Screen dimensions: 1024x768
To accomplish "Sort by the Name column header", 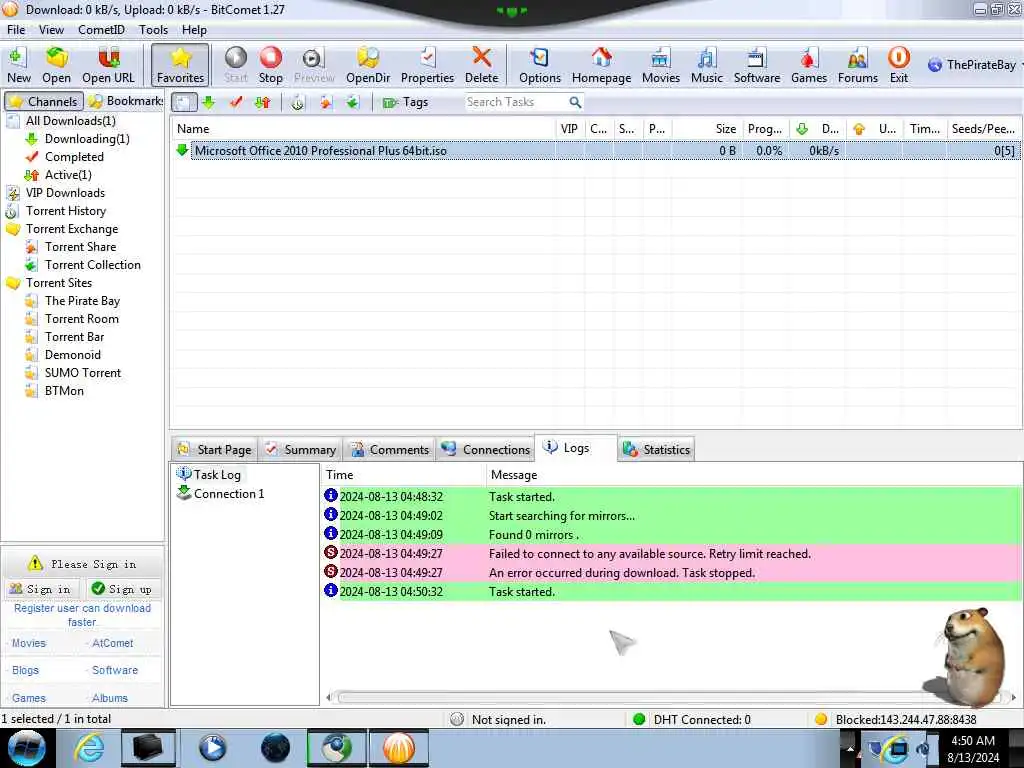I will (x=363, y=129).
